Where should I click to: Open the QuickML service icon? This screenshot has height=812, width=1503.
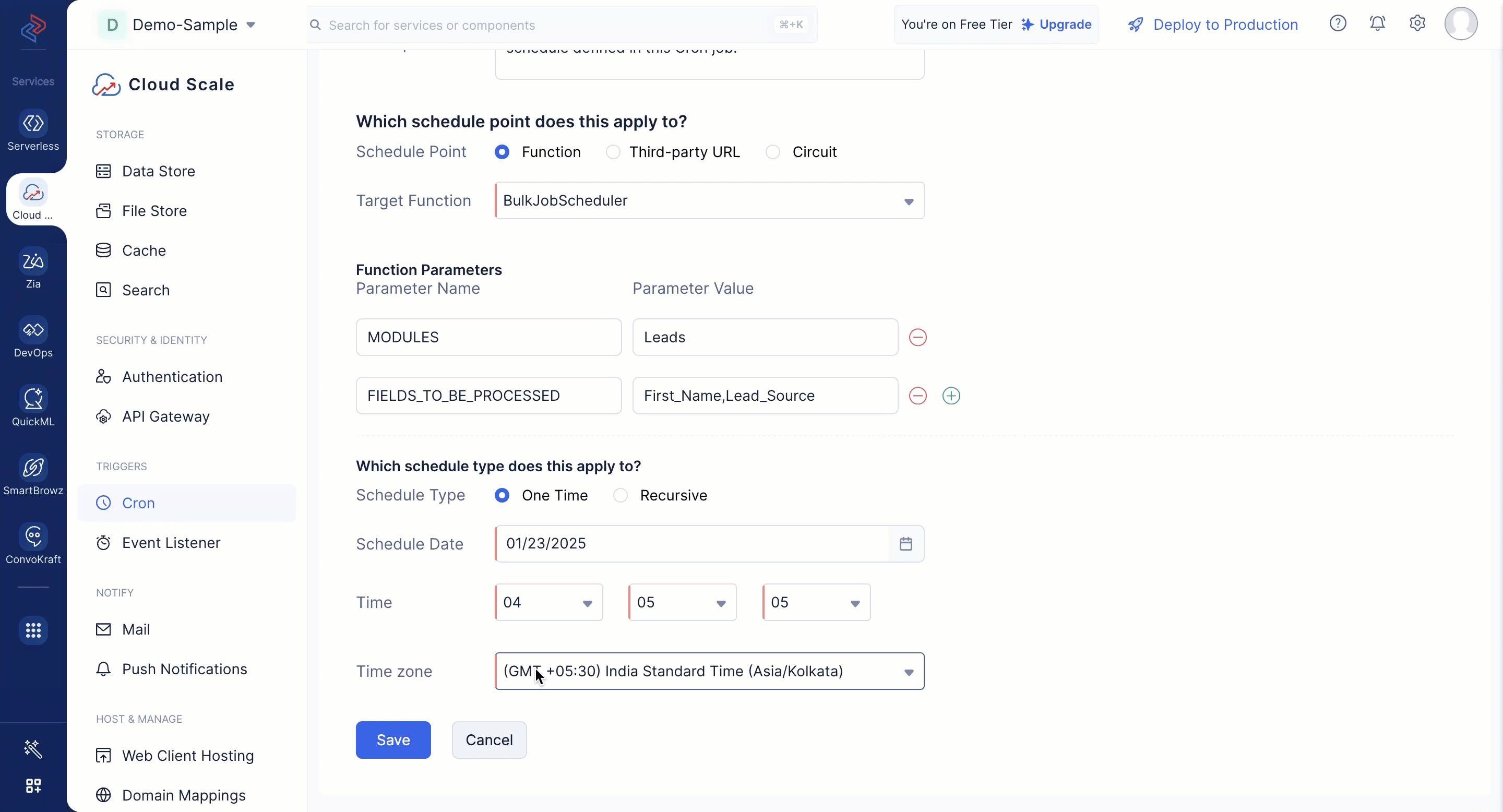[33, 400]
